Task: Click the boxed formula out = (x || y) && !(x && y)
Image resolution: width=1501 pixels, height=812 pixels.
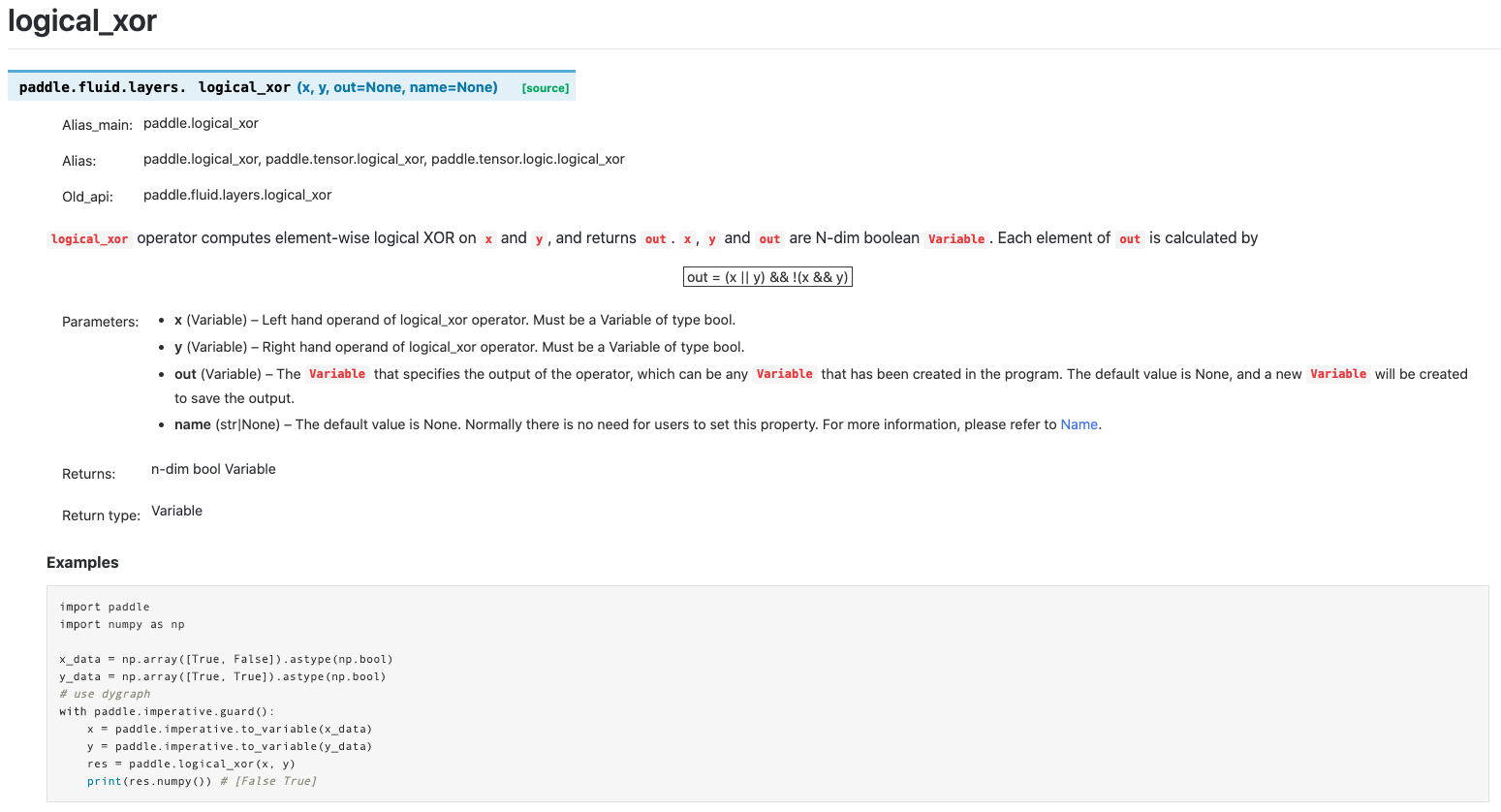Action: [x=767, y=277]
